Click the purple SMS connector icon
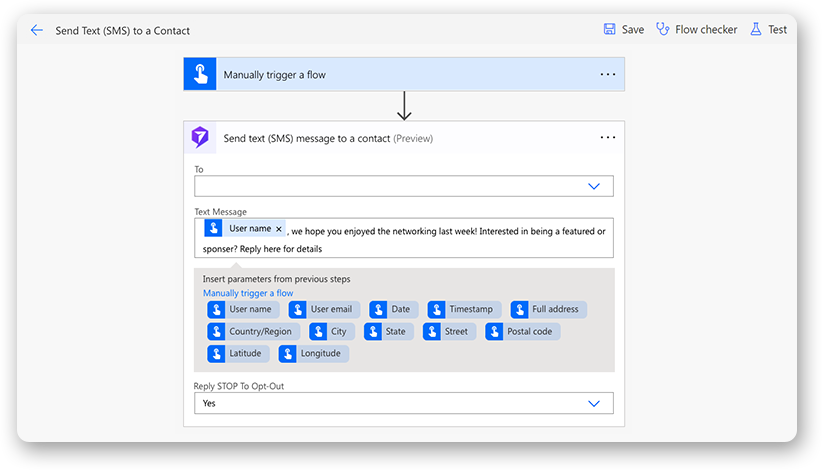822x470 pixels. pos(200,138)
